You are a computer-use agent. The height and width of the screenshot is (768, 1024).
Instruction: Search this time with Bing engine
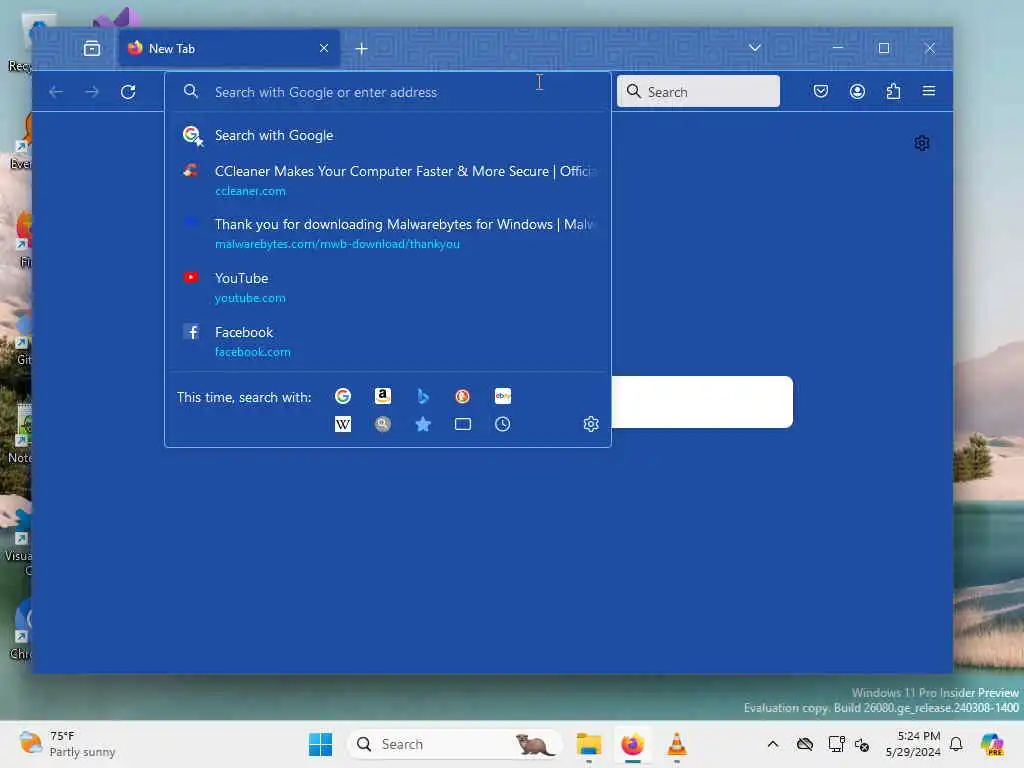coord(423,396)
